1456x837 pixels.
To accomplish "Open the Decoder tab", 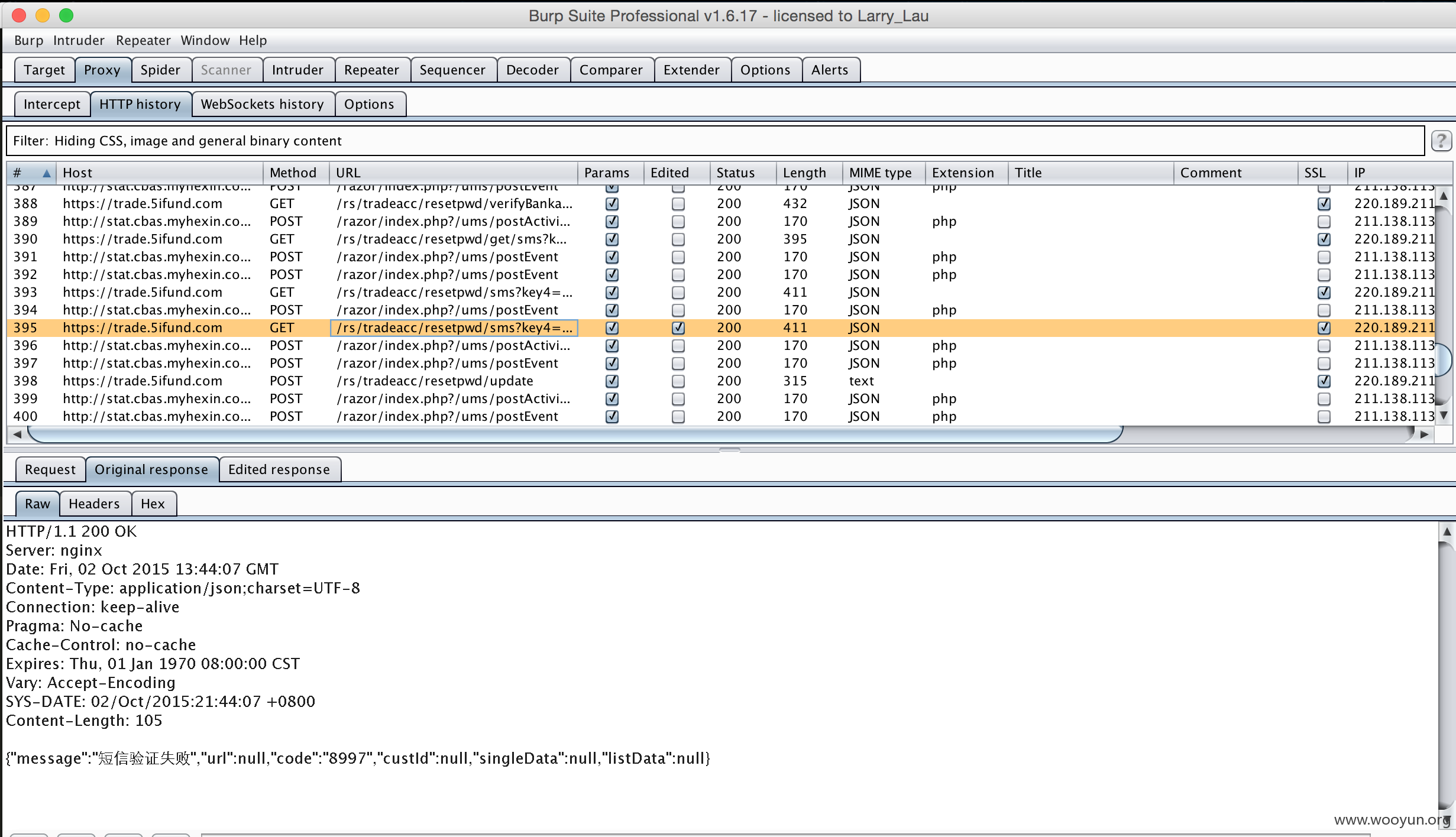I will click(x=532, y=70).
